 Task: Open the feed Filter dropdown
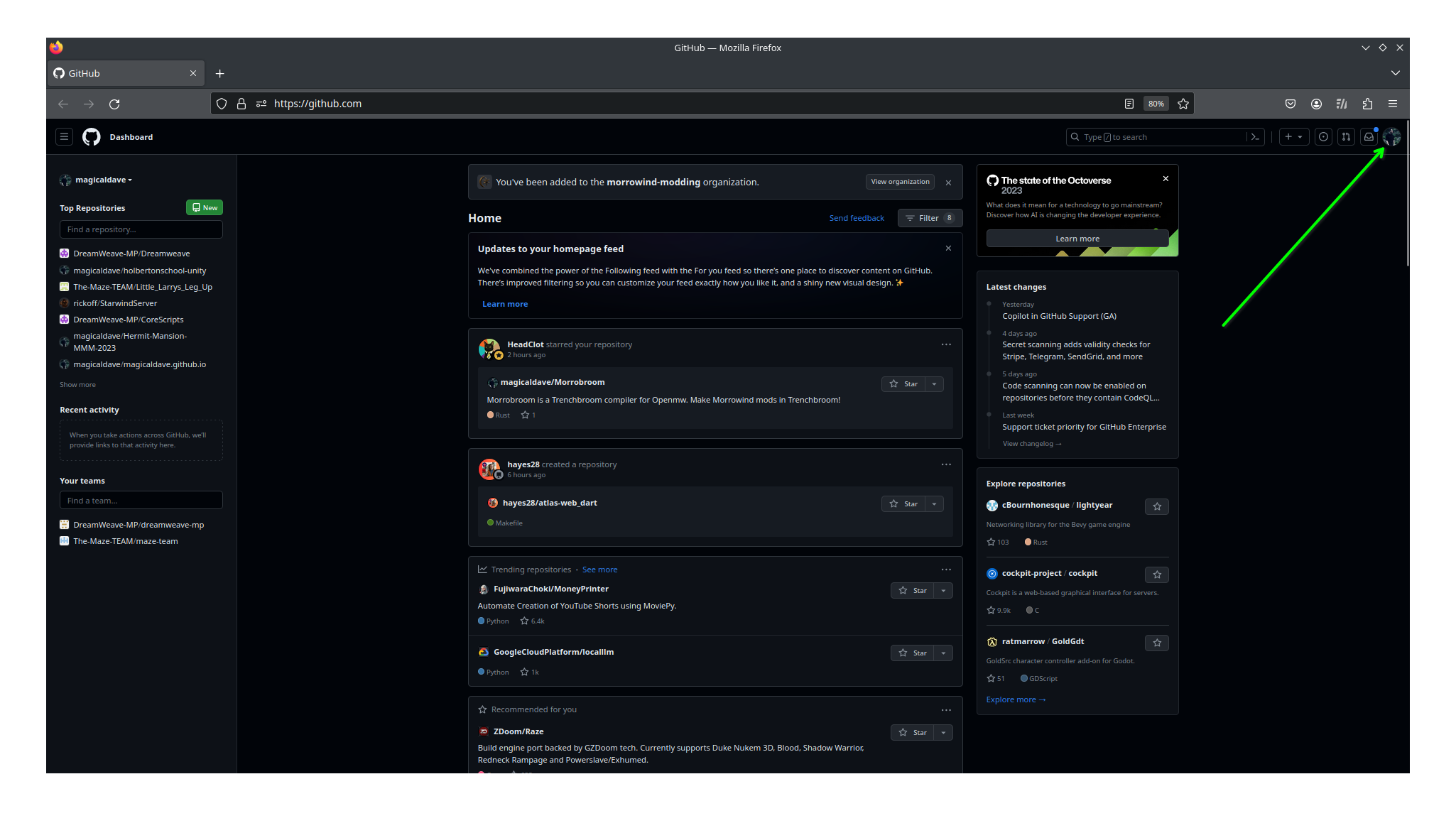click(930, 218)
